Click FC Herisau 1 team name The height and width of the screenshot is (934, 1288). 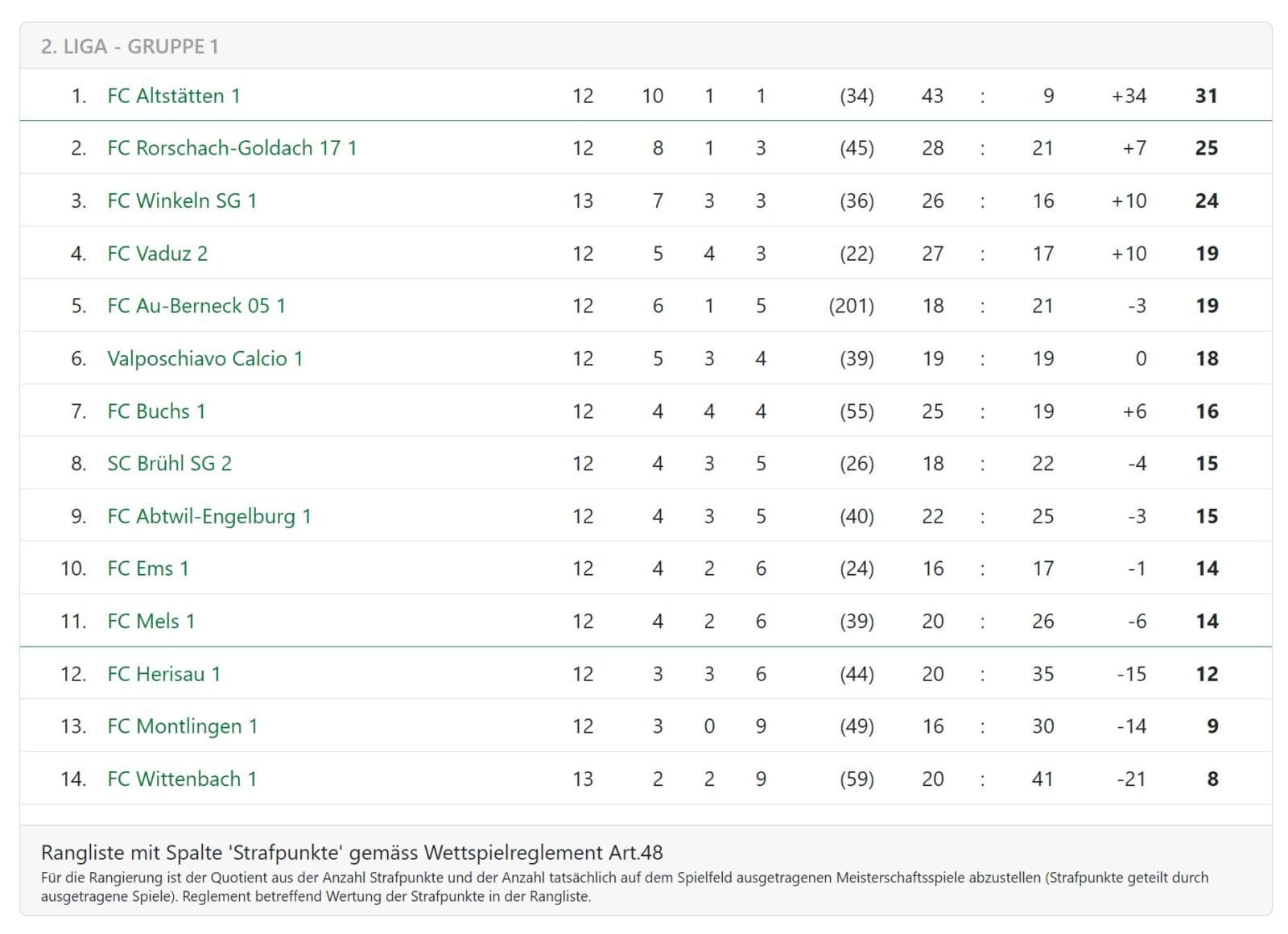pos(164,674)
